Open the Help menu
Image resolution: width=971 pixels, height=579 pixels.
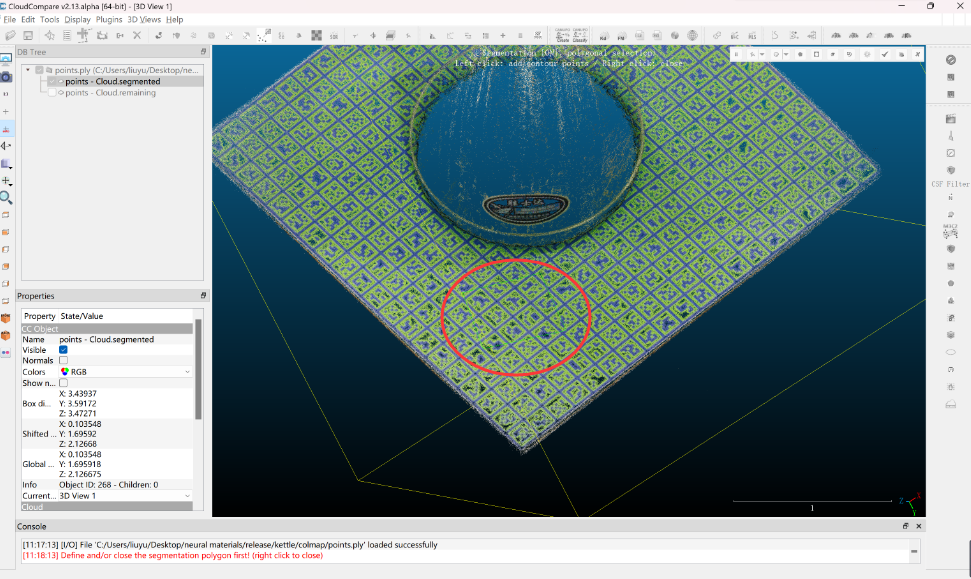[175, 20]
